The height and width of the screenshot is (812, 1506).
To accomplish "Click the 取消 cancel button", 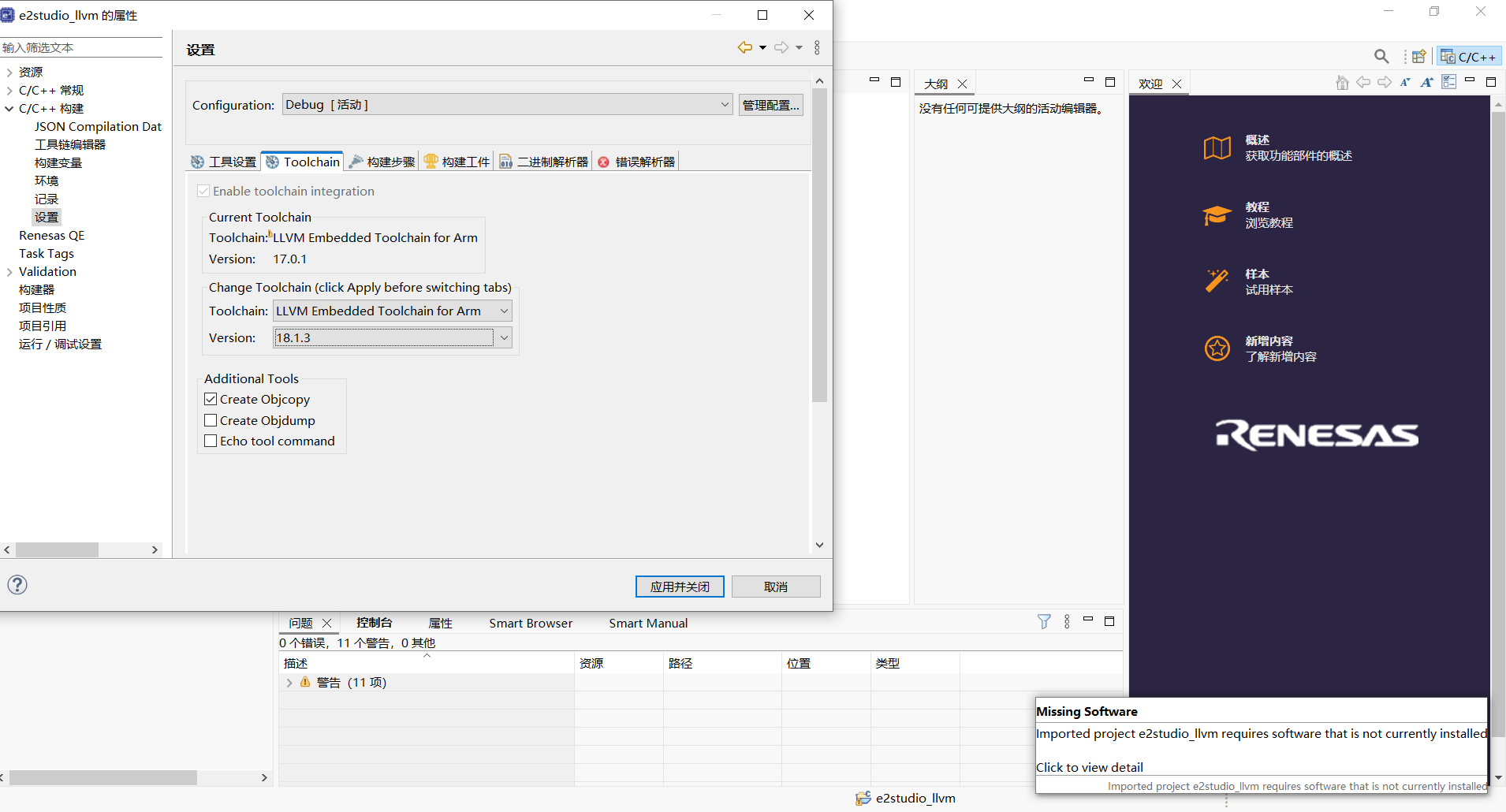I will 776,587.
